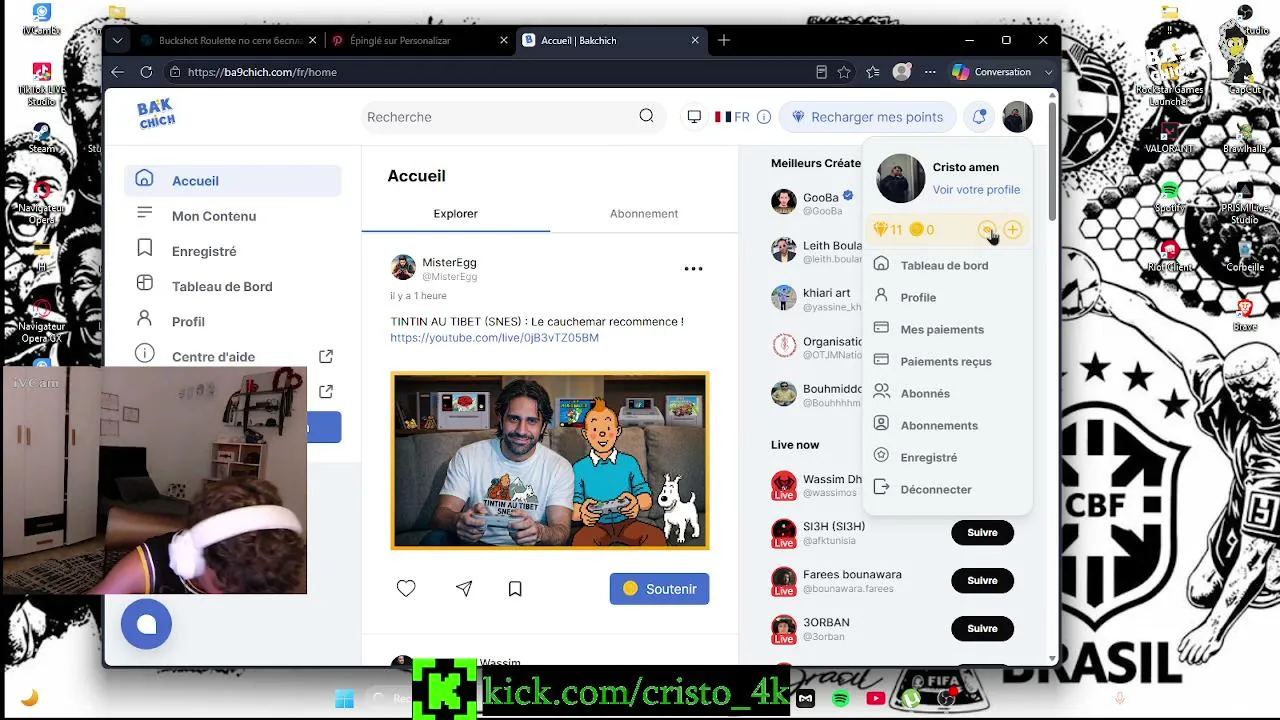The image size is (1280, 720).
Task: Reload the Bakchich page
Action: pyautogui.click(x=146, y=72)
